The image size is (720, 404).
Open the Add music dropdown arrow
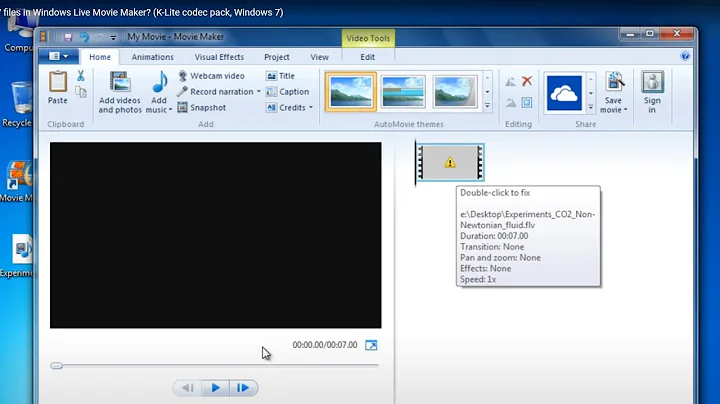[x=170, y=110]
